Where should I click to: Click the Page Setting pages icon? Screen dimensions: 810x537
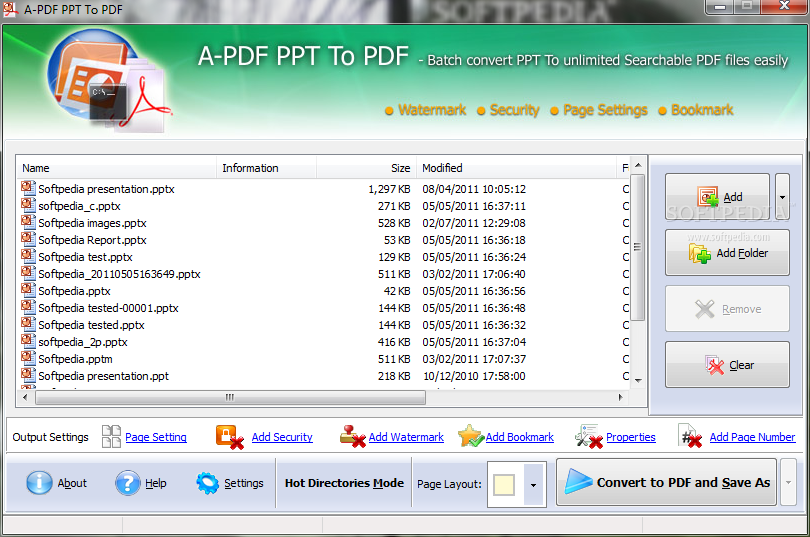click(111, 436)
